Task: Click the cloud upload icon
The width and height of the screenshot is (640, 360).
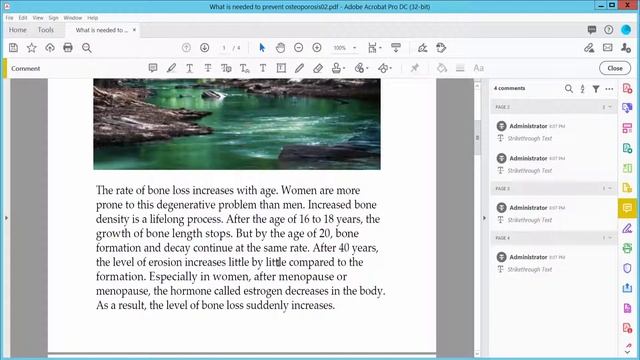Action: (50, 48)
